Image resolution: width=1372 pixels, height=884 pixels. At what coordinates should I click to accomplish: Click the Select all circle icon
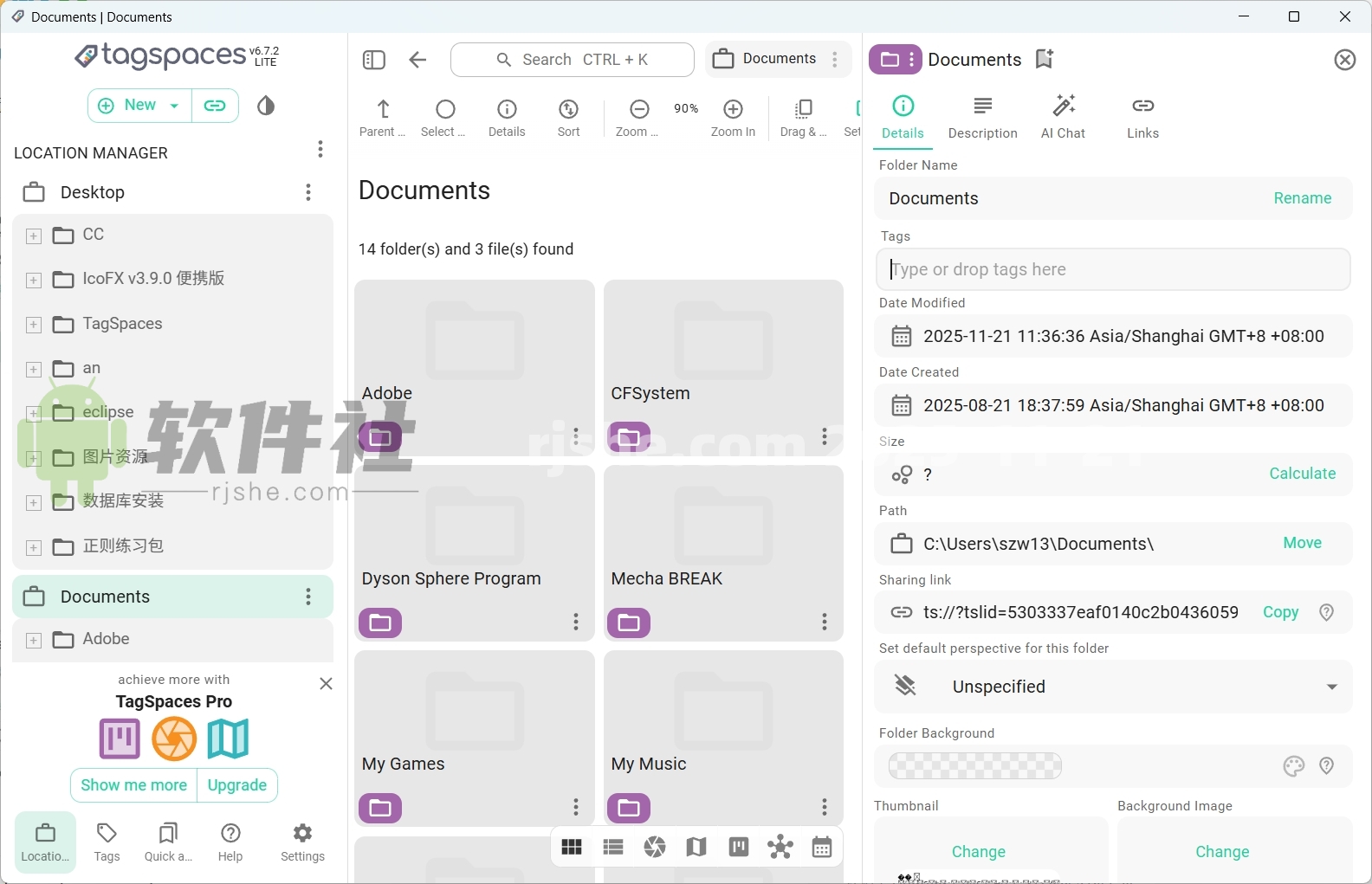click(x=444, y=119)
